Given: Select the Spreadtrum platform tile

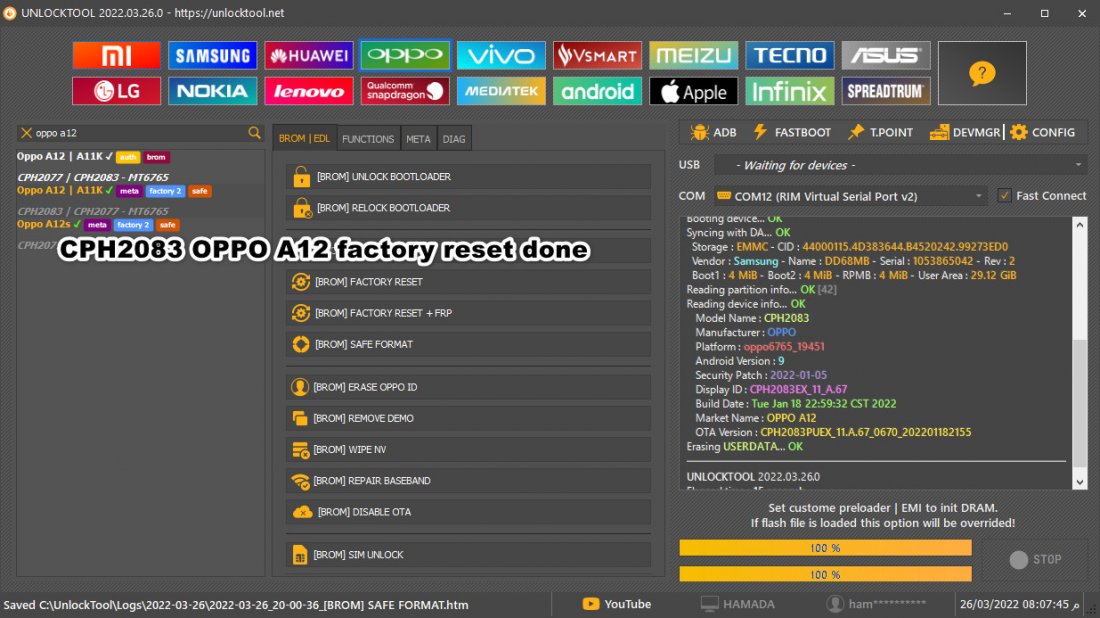Looking at the screenshot, I should (886, 91).
